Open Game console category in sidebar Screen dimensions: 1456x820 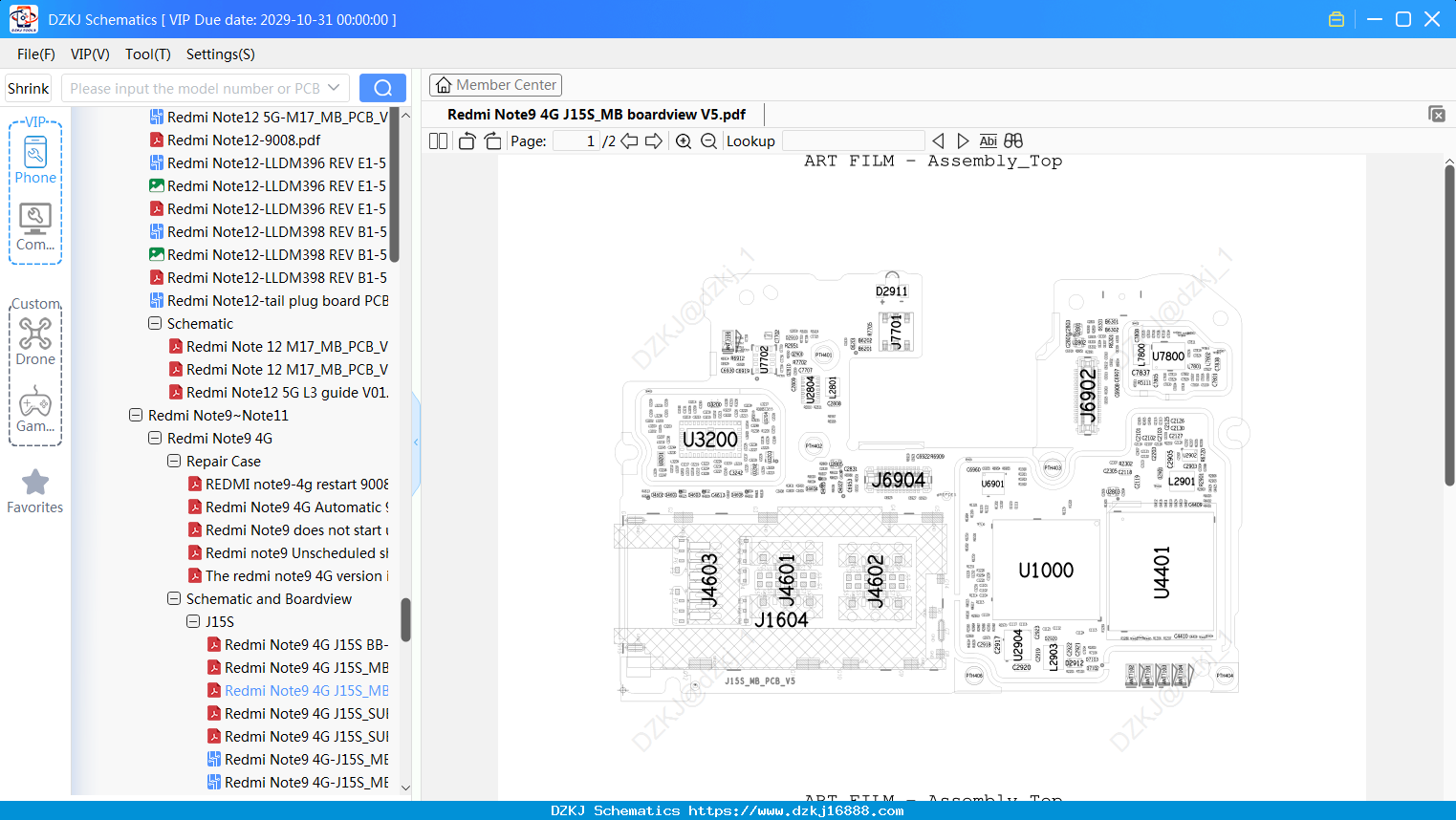coord(35,409)
